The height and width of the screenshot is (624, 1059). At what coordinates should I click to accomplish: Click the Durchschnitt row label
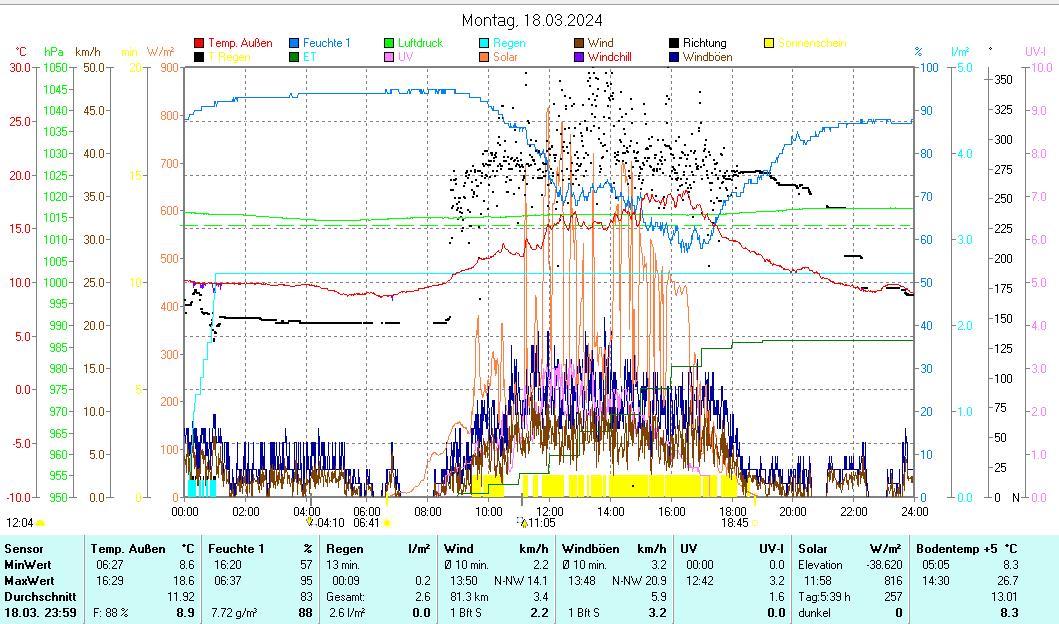[41, 597]
